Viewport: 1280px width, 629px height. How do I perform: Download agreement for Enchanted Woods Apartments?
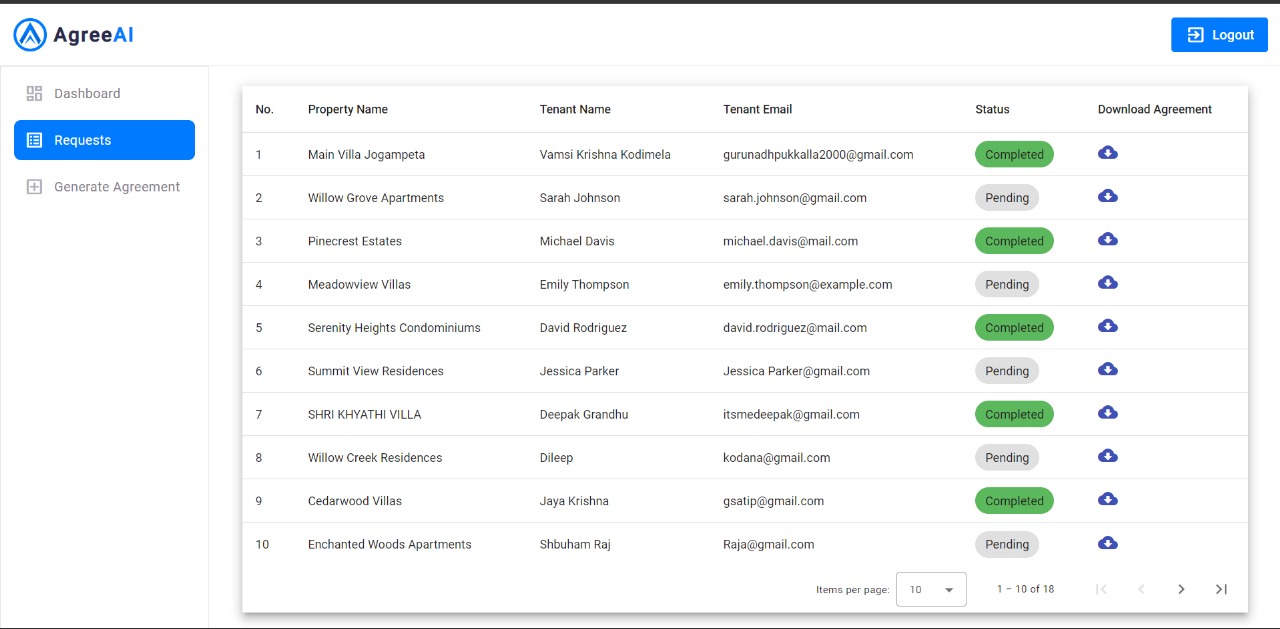coord(1108,543)
